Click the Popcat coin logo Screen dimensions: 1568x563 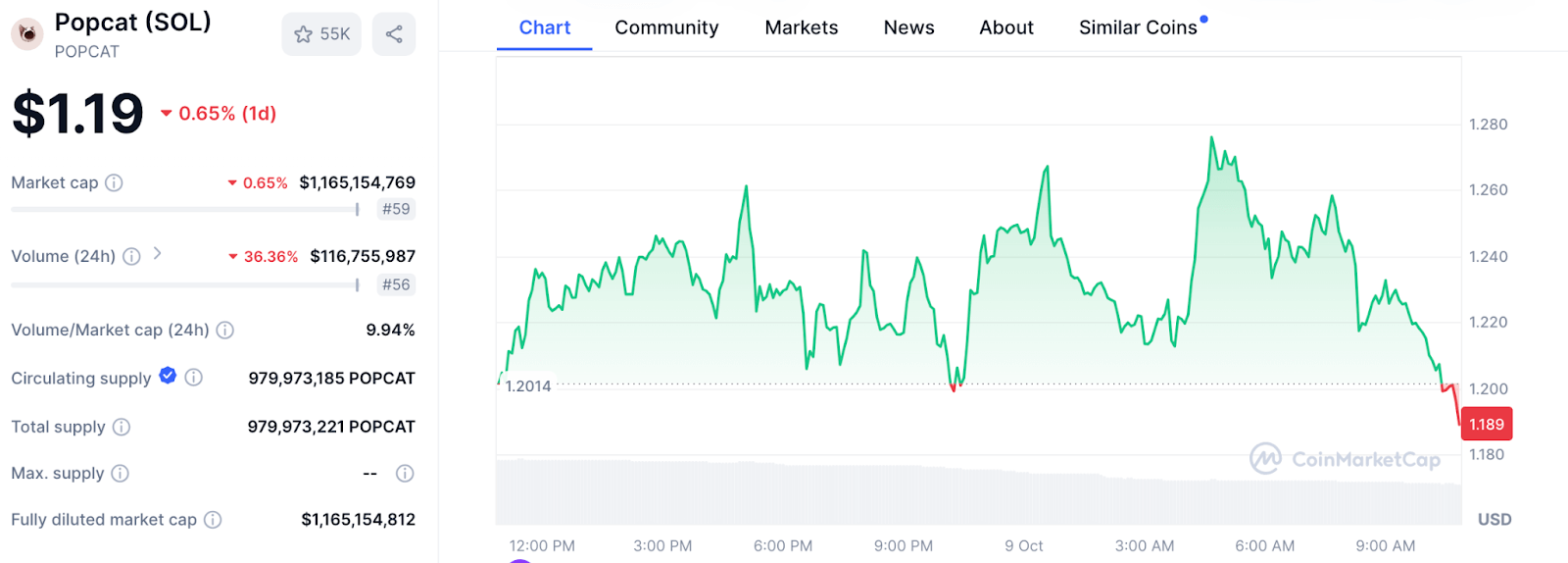27,34
